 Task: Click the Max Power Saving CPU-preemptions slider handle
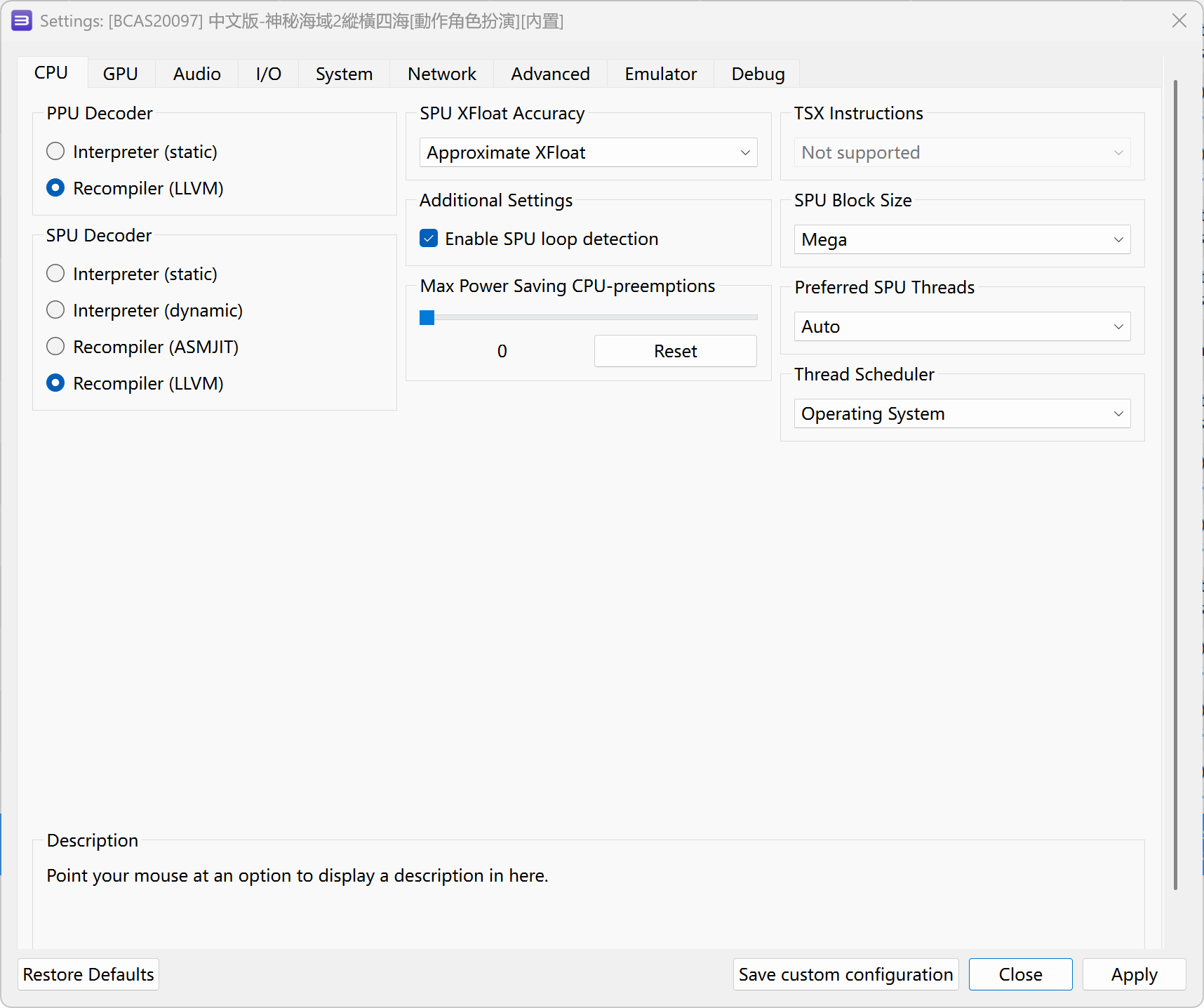click(427, 318)
